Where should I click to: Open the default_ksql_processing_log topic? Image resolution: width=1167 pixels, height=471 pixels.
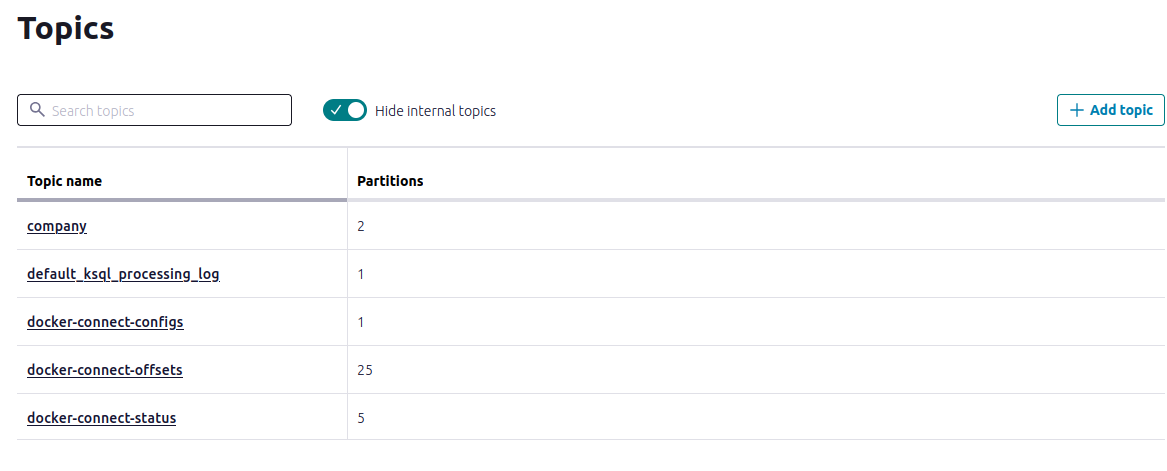pos(124,274)
